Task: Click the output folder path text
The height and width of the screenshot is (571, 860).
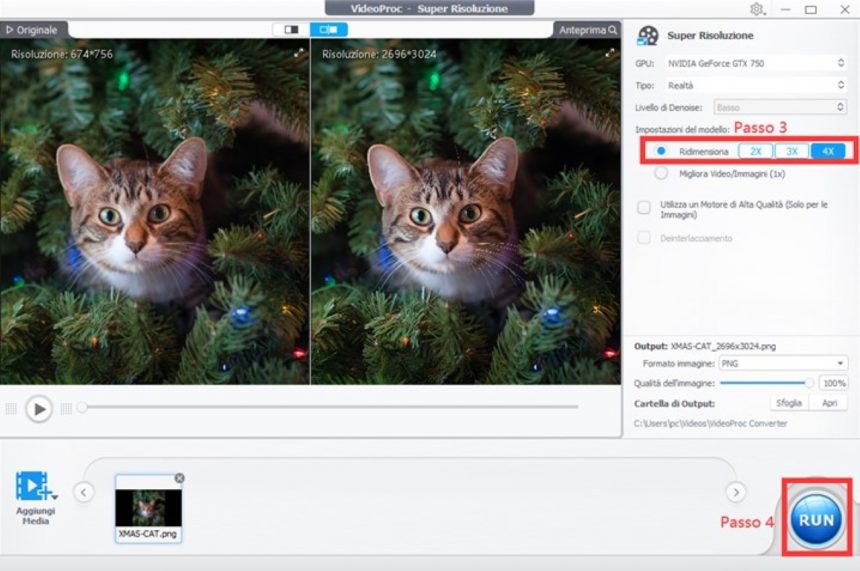Action: pos(710,423)
